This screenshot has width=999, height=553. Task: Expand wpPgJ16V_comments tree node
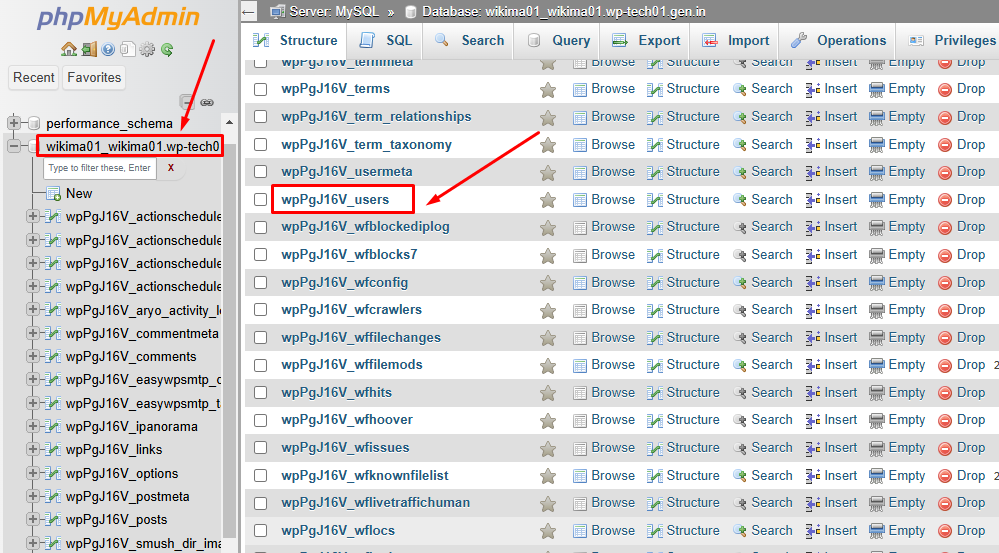[x=32, y=356]
